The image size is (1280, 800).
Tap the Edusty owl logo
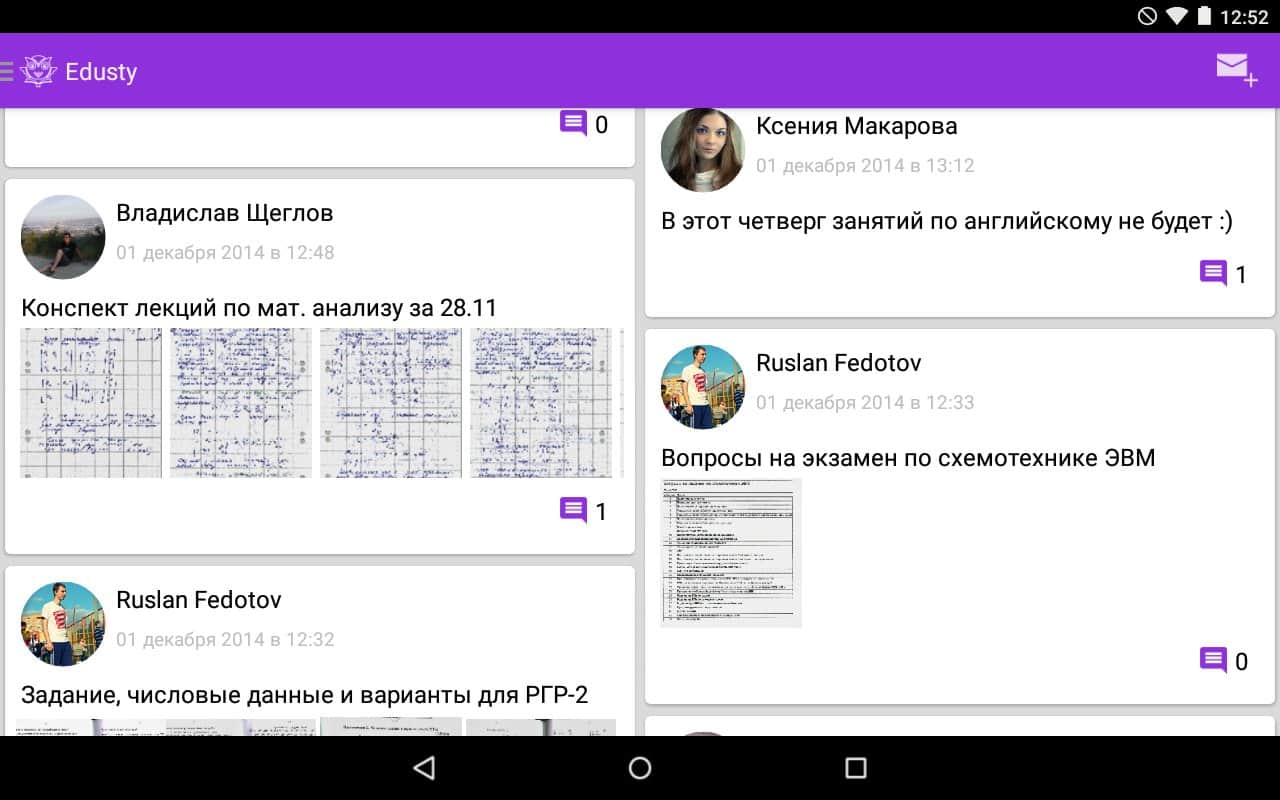point(38,71)
